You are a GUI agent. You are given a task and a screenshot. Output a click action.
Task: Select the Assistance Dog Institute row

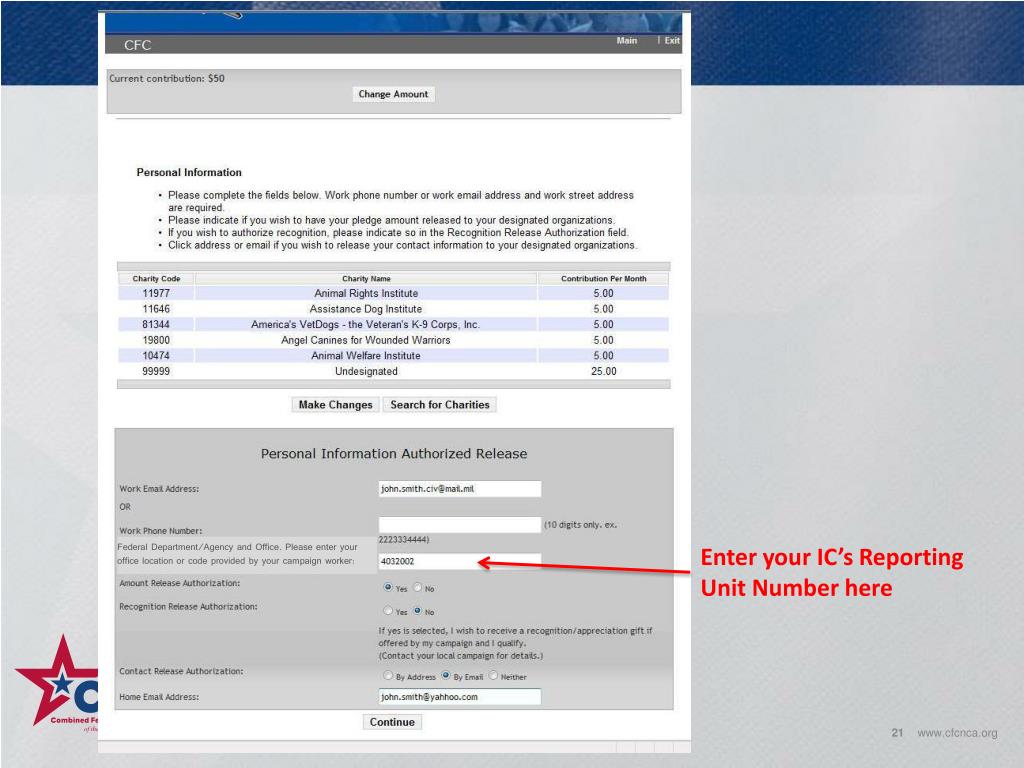point(393,309)
